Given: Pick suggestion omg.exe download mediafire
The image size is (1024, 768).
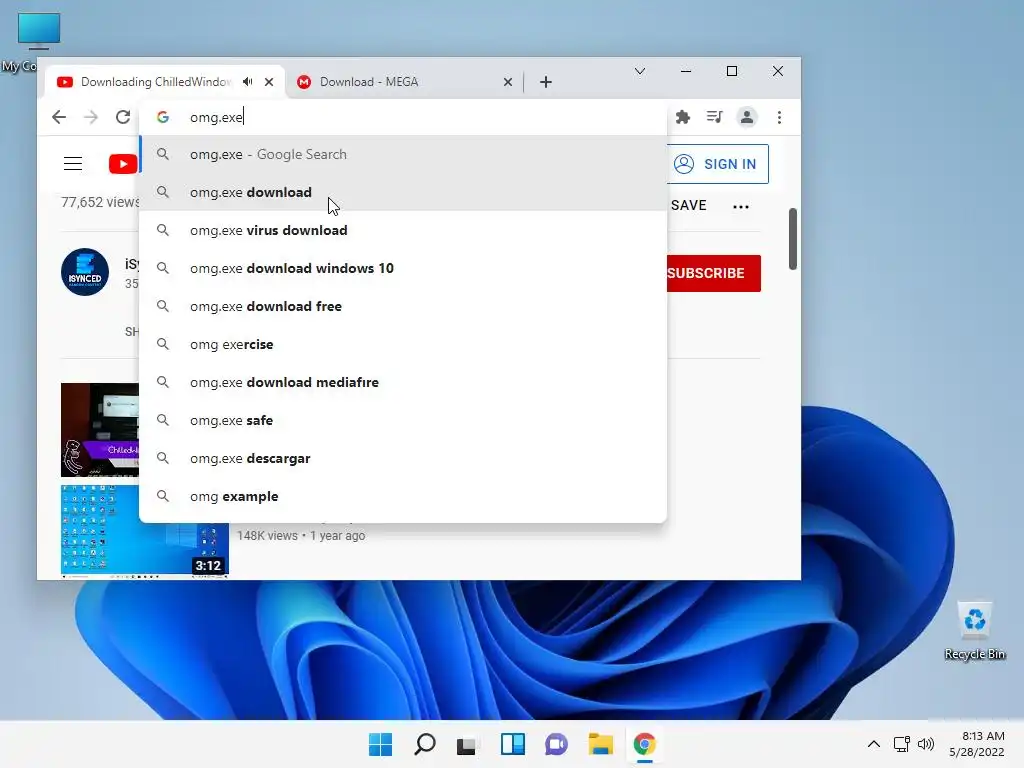Looking at the screenshot, I should 403,382.
